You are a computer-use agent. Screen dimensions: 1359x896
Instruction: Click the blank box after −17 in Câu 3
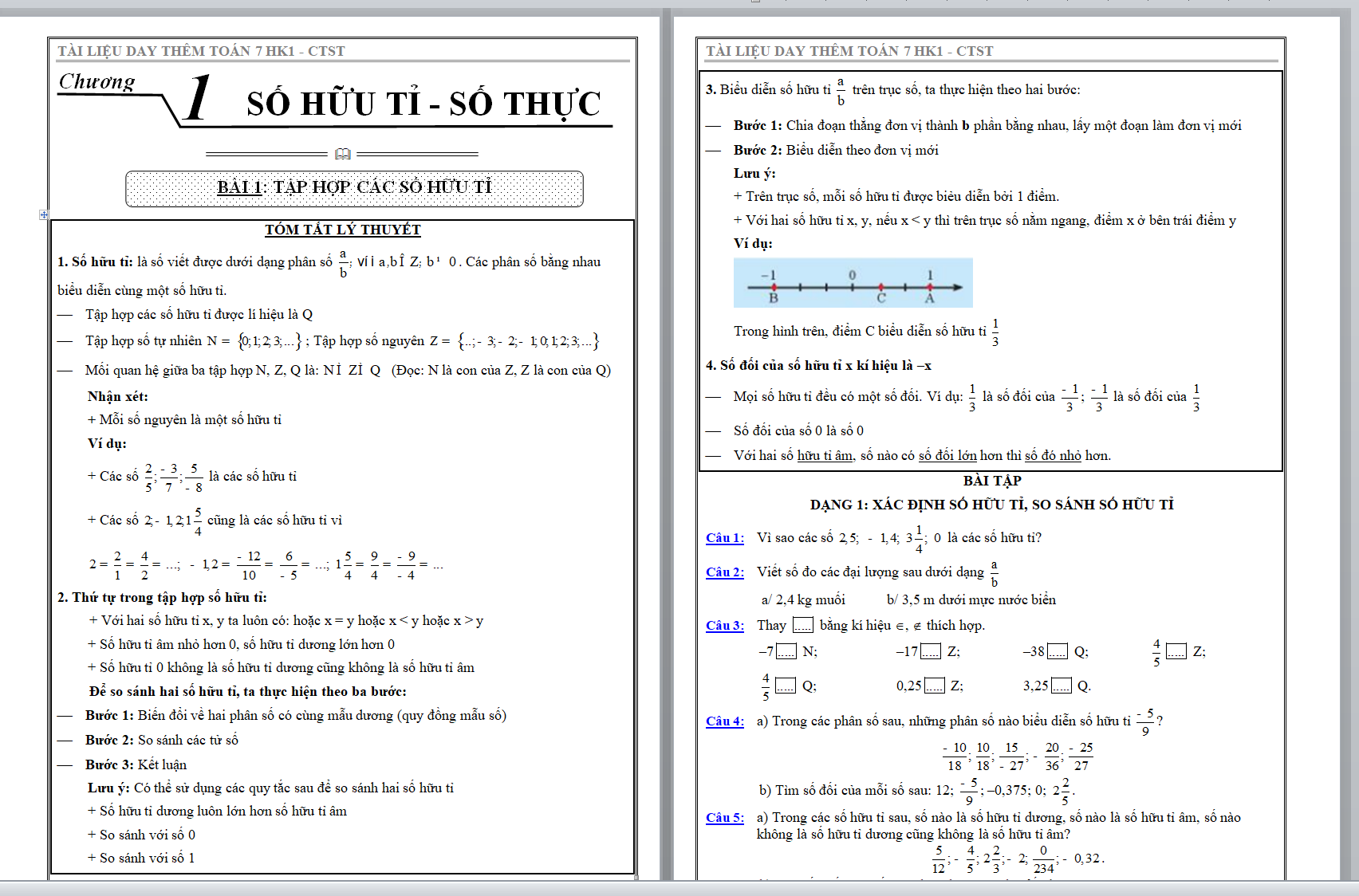pos(931,652)
